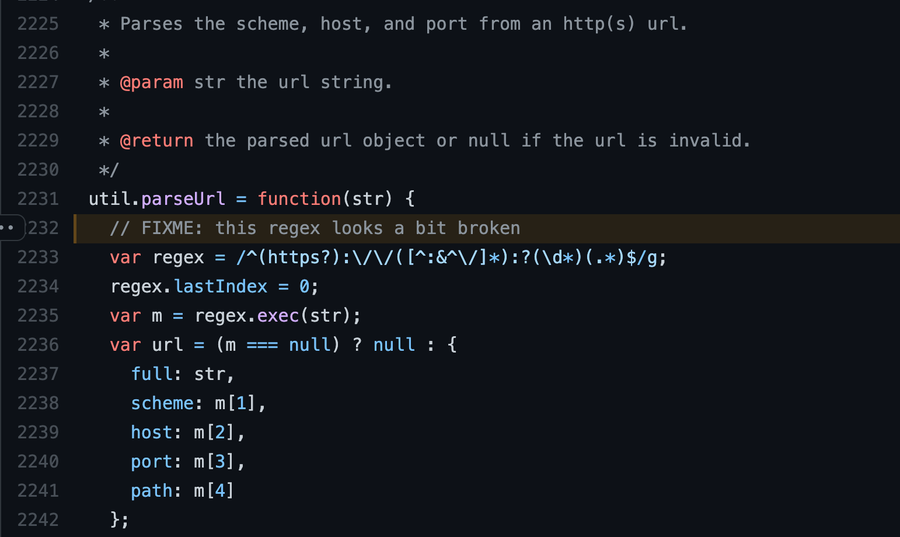This screenshot has height=537, width=900.
Task: Click the port key in the url object
Action: pyautogui.click(x=152, y=462)
